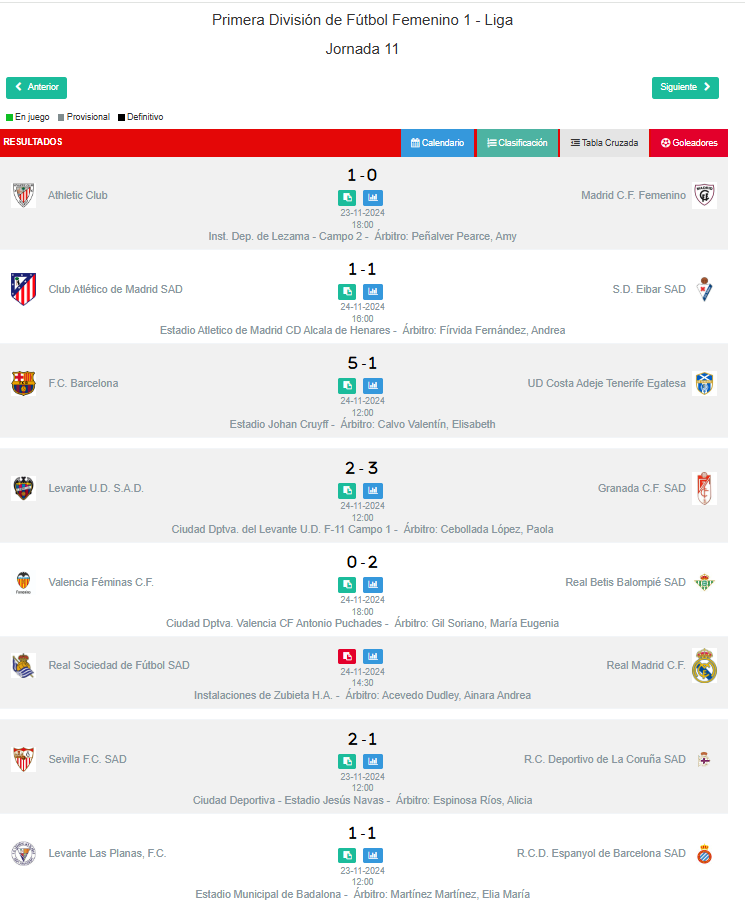Open report icon for Valencia vs Betis
Screen dimensions: 745x912
point(347,585)
